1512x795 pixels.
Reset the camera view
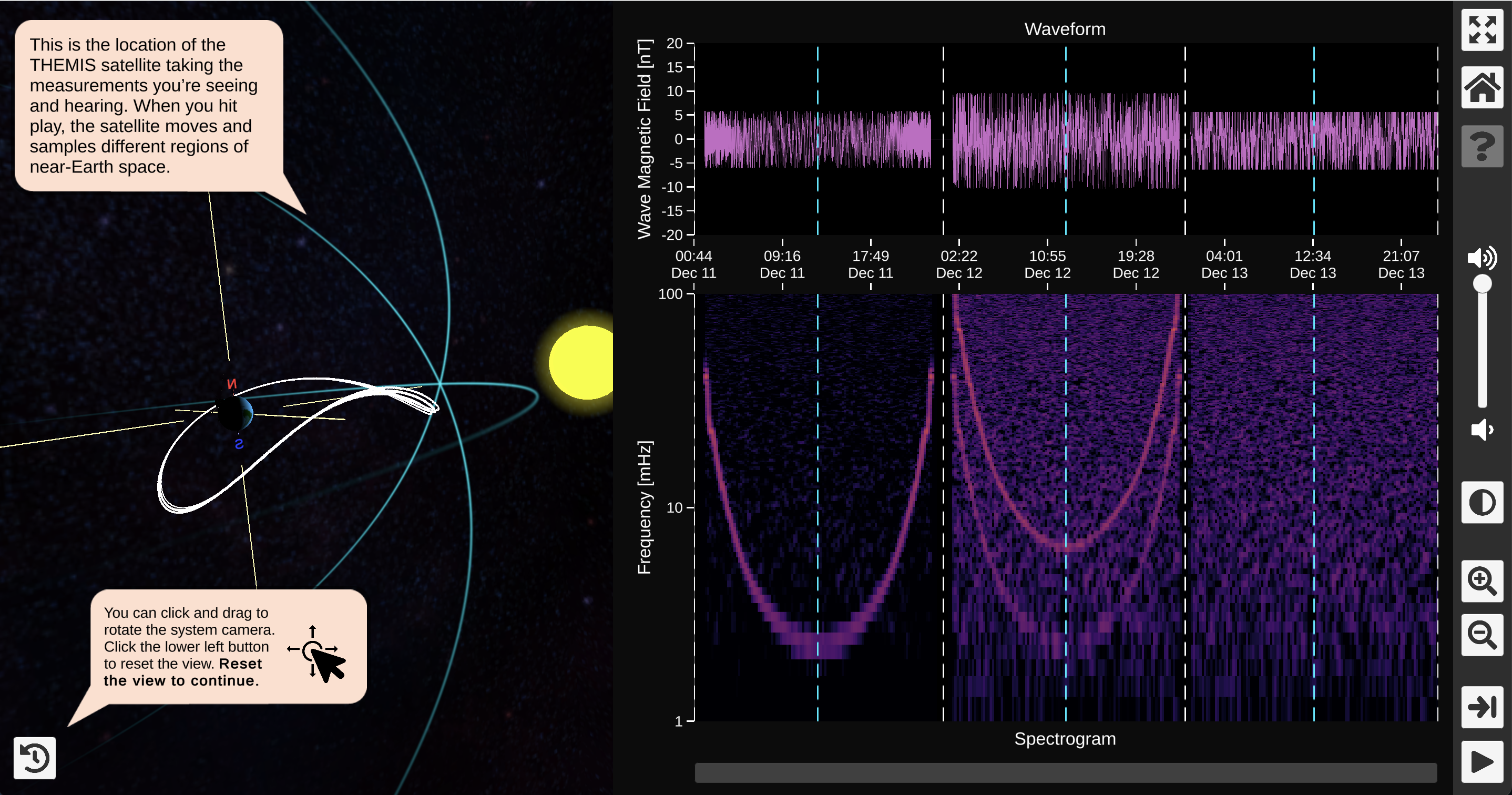(x=34, y=758)
